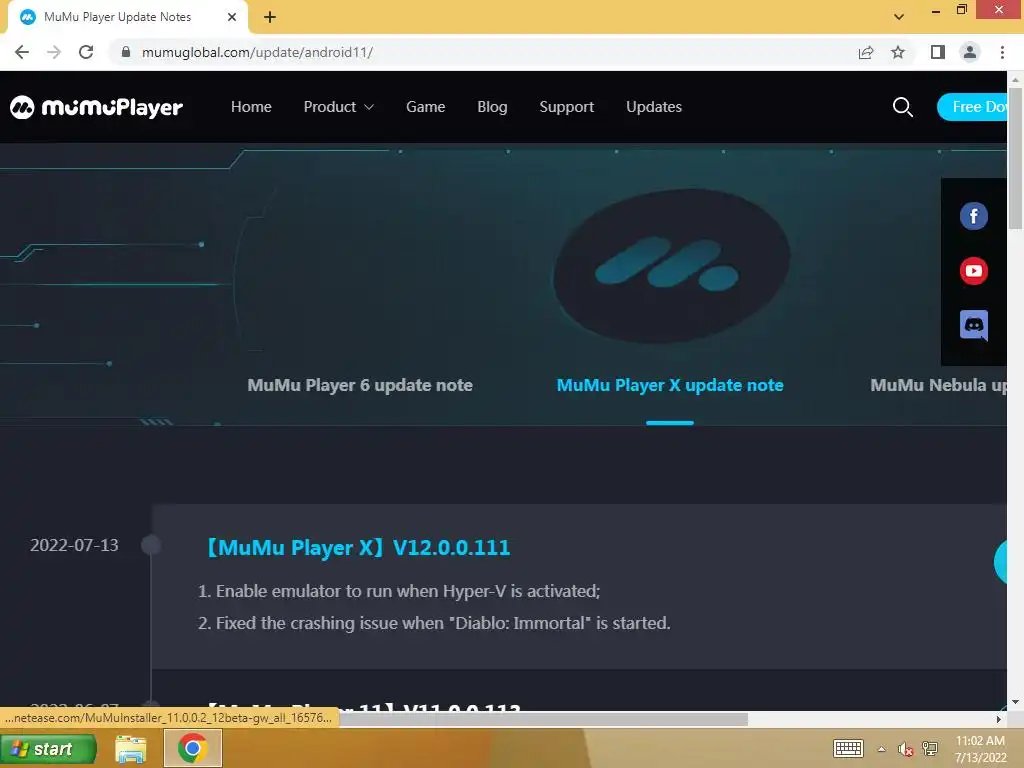Viewport: 1024px width, 768px height.
Task: Click the site search magnifier icon
Action: tap(903, 107)
